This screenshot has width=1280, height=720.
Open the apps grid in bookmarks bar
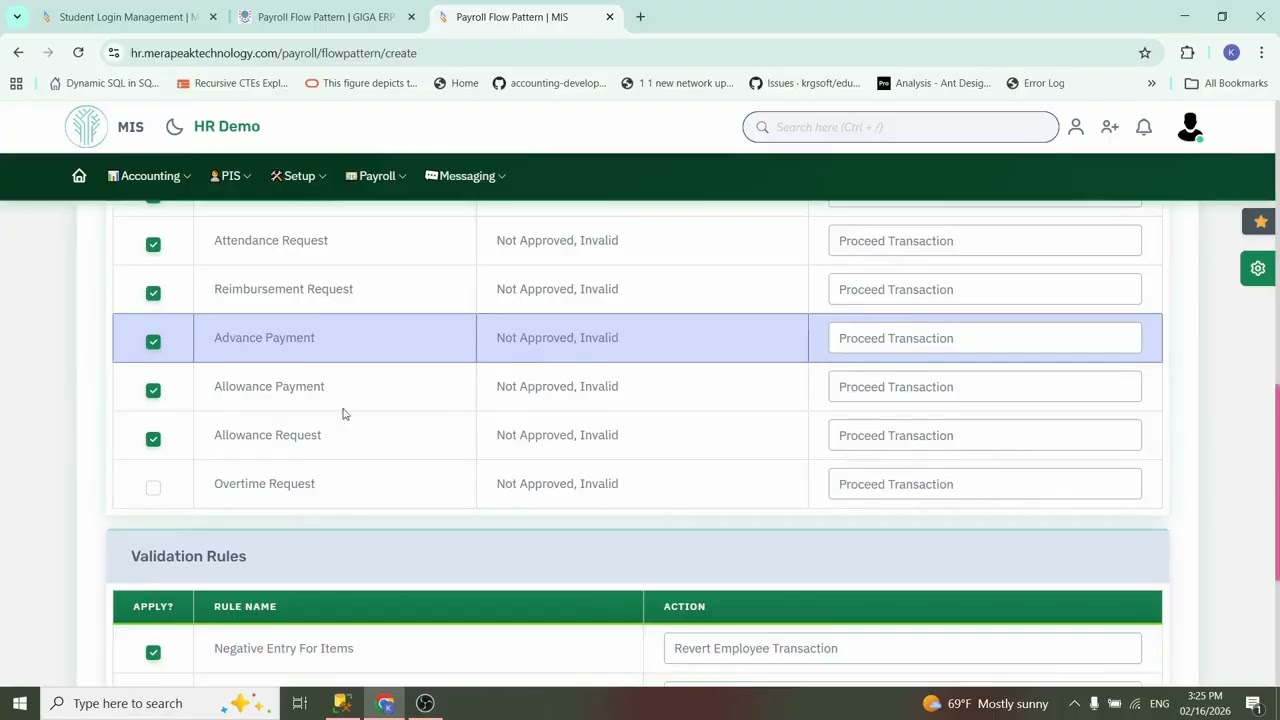[x=16, y=83]
